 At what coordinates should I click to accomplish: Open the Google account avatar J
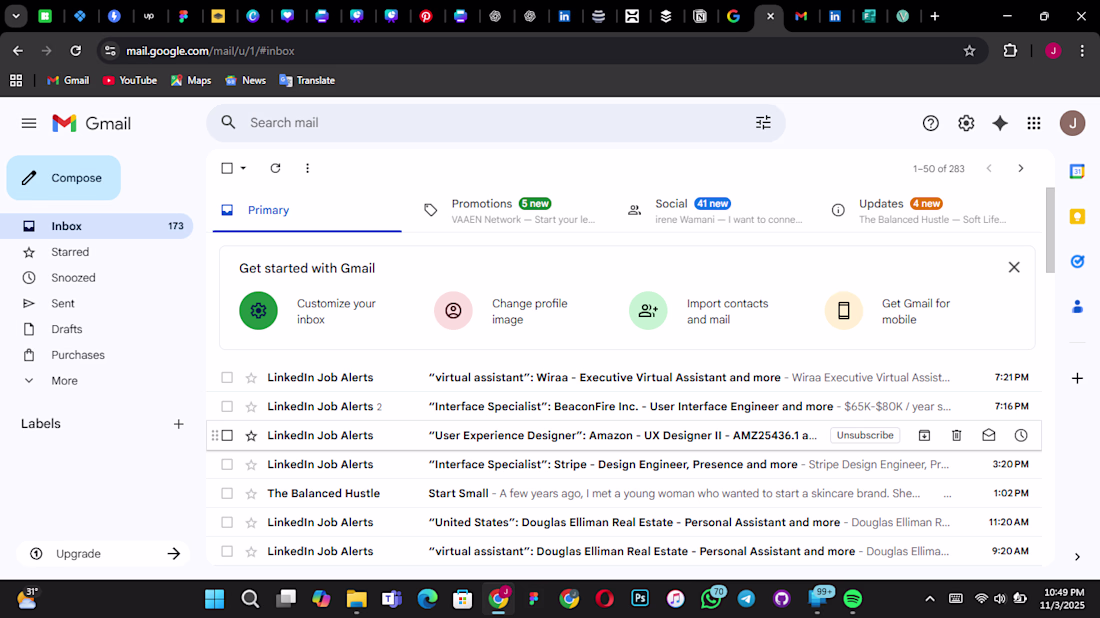pos(1072,123)
